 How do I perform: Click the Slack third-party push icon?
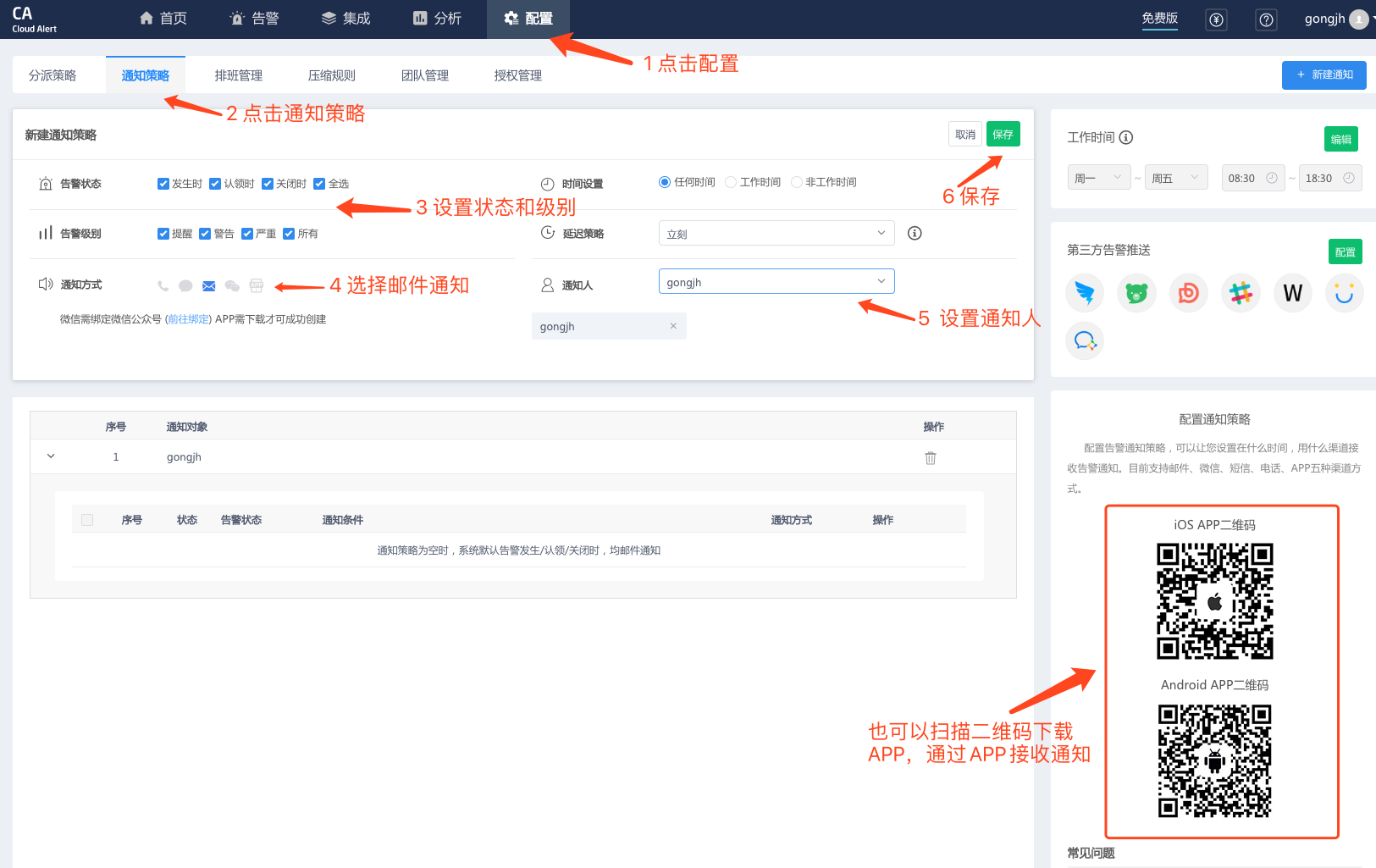pyautogui.click(x=1241, y=292)
